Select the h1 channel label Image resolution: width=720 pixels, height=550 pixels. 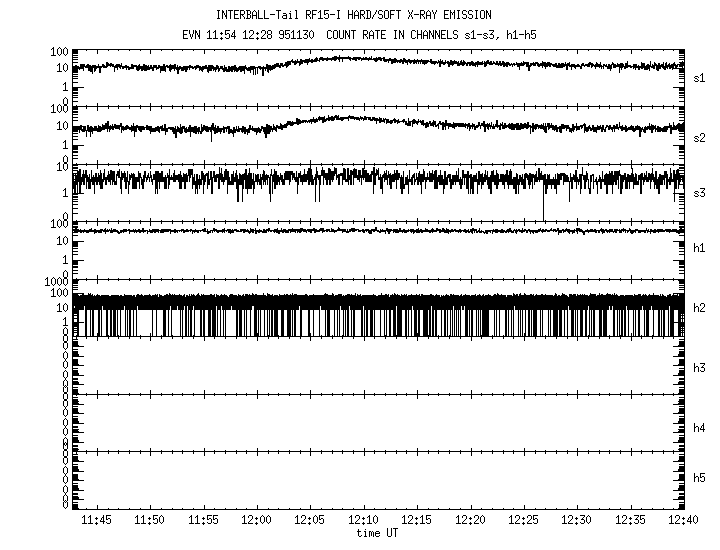coord(699,249)
